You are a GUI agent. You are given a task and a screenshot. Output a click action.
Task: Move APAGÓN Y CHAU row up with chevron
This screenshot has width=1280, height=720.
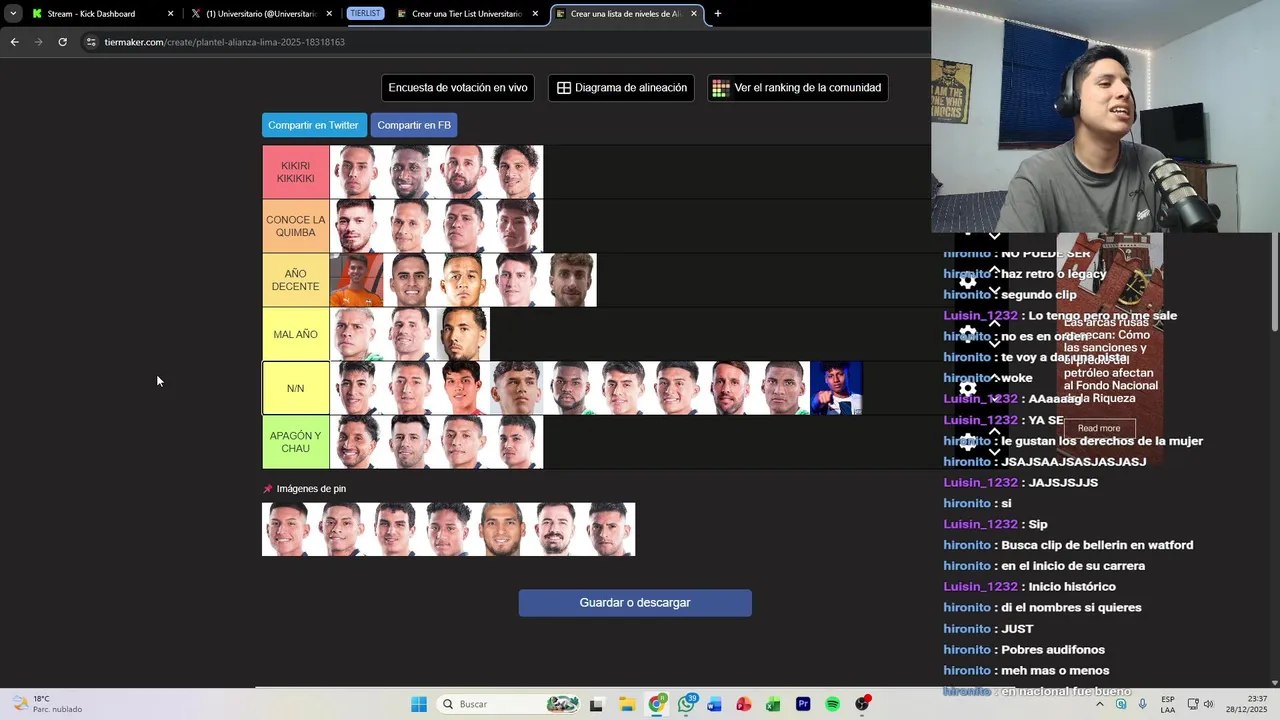(994, 430)
